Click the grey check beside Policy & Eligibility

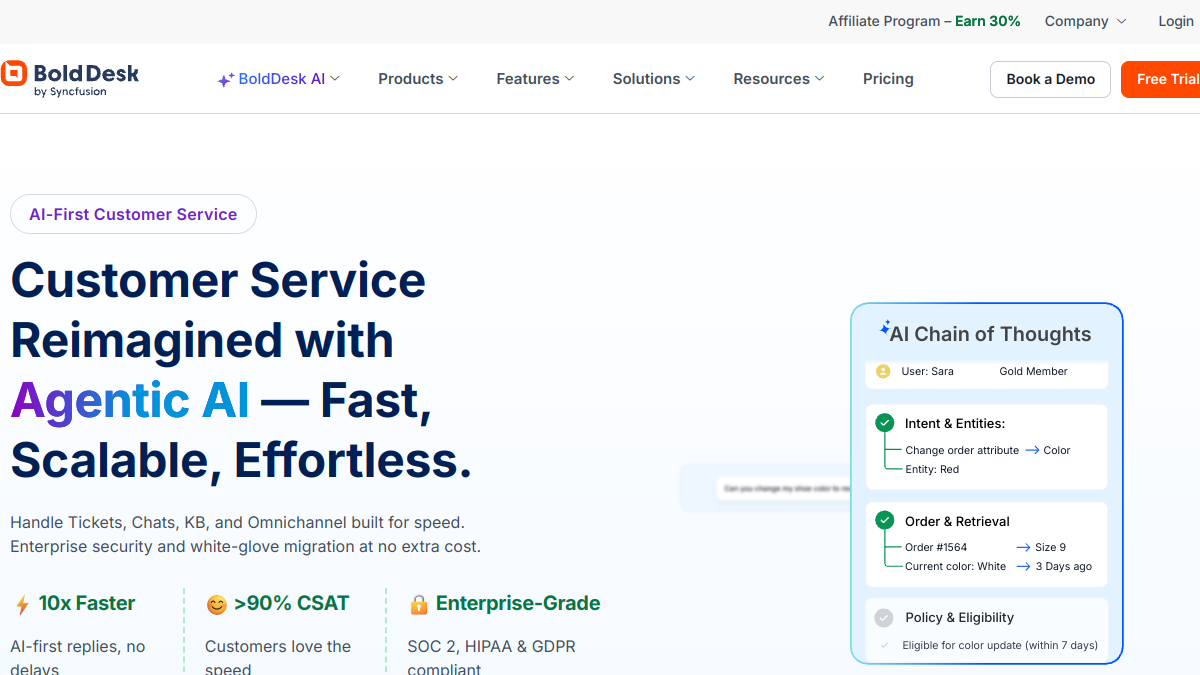click(884, 618)
